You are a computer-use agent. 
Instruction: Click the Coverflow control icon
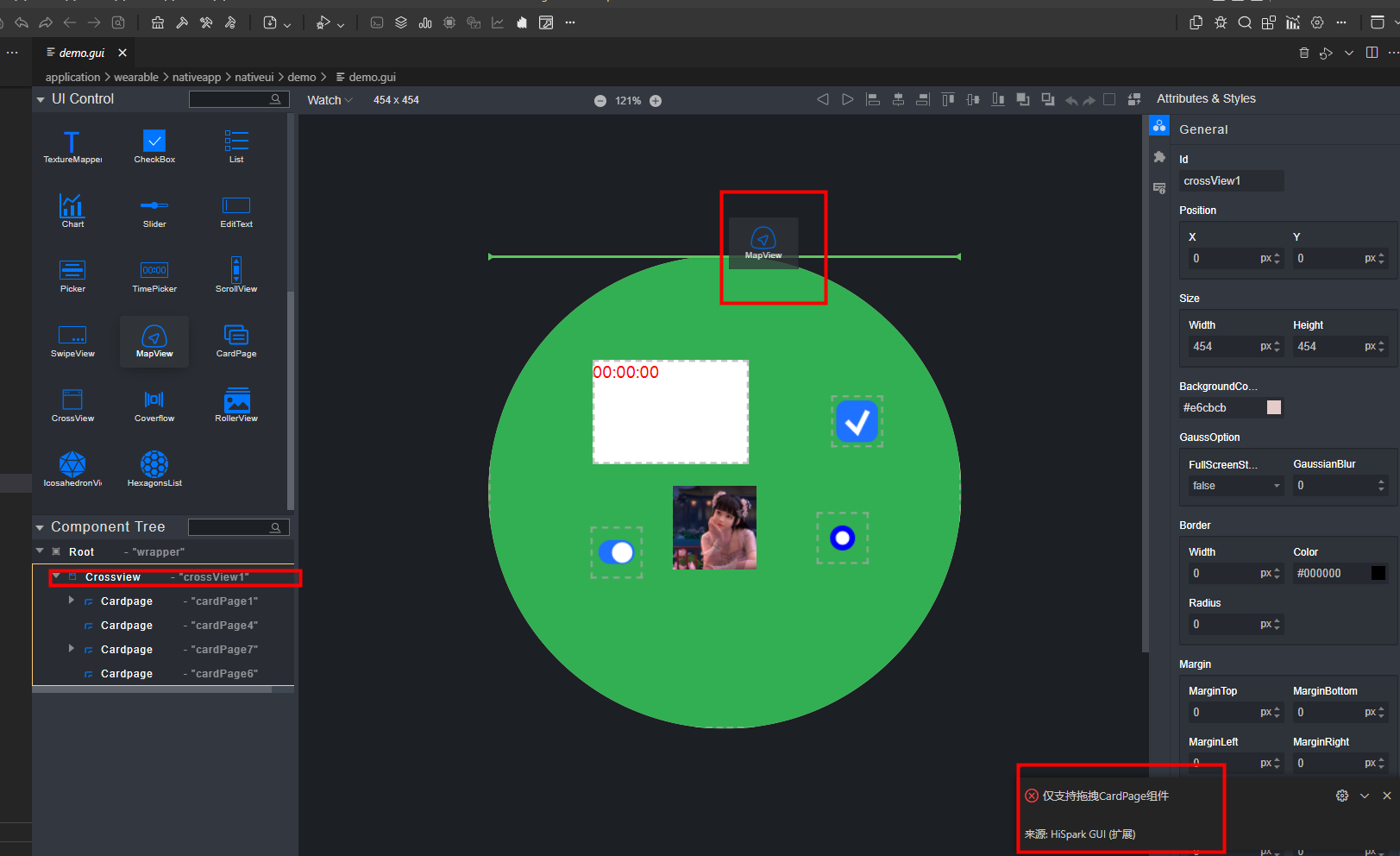pyautogui.click(x=154, y=401)
